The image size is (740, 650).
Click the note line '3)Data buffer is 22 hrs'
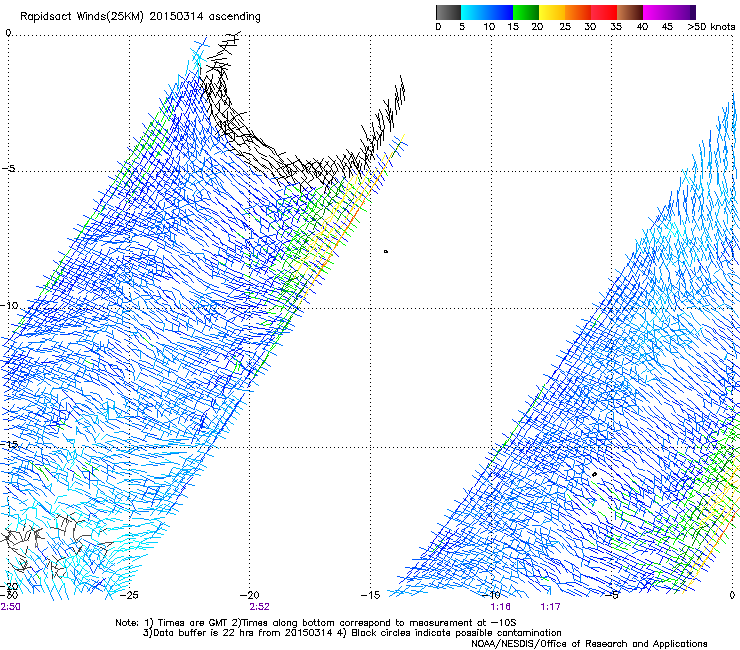[352, 633]
